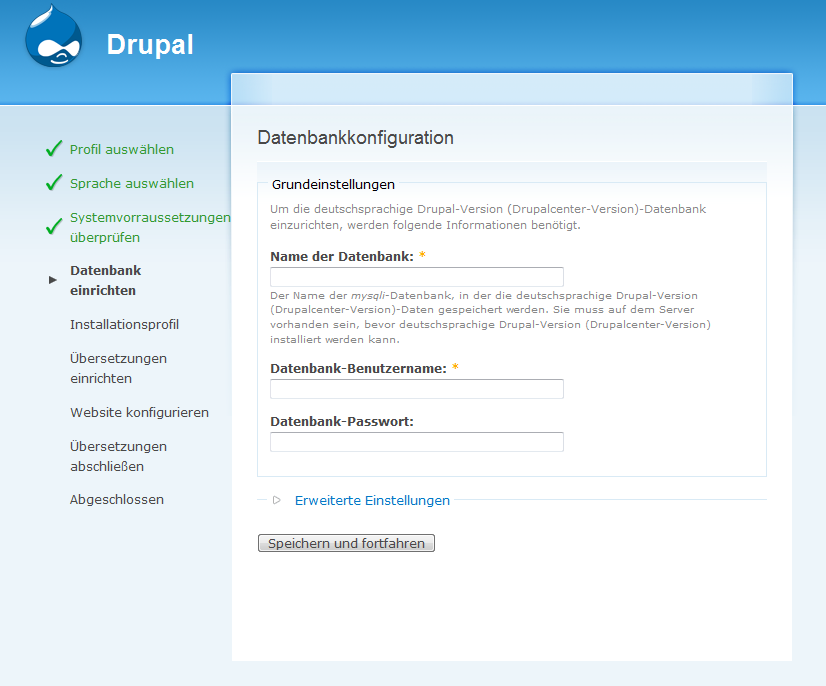
Task: Select Sprache auswählen step in sidebar
Action: (x=132, y=183)
